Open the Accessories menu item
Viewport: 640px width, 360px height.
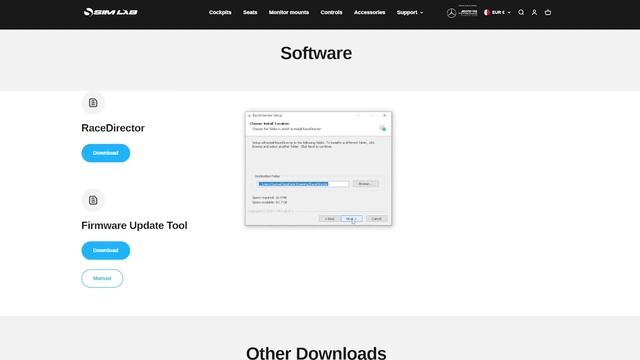pos(369,12)
